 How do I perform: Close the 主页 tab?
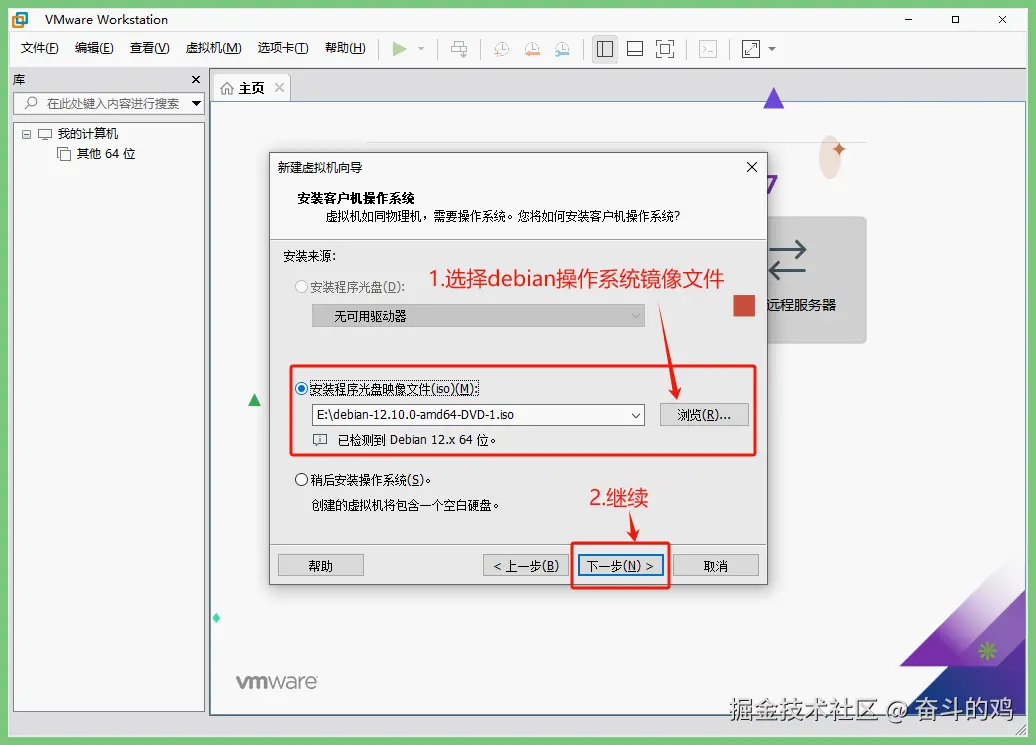[279, 87]
